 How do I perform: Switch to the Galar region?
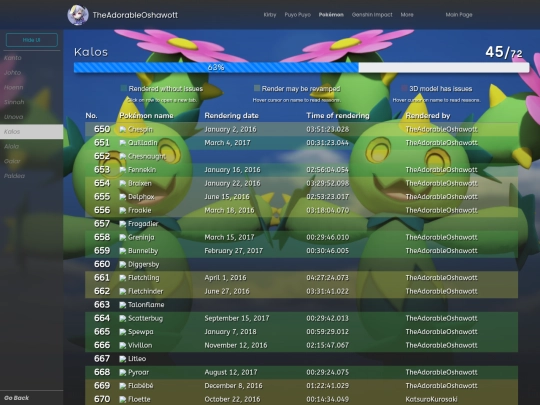point(31,161)
